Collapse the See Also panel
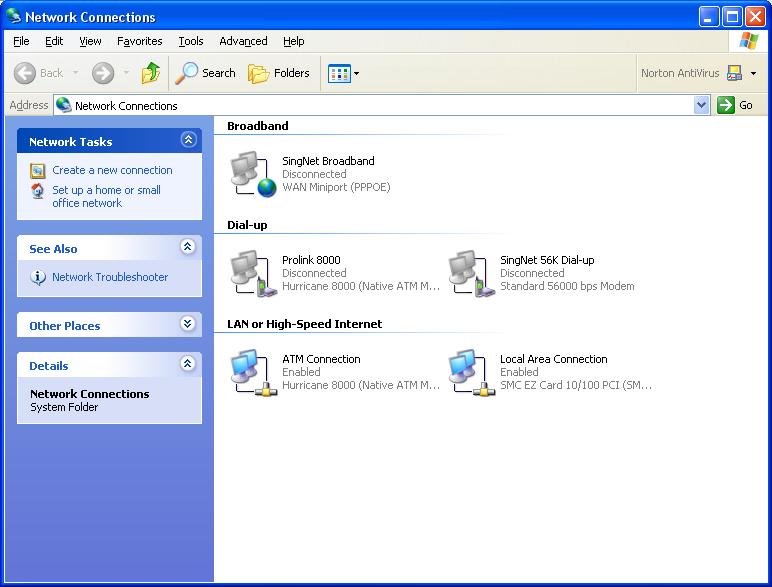Viewport: 772px width, 587px height. coord(188,246)
